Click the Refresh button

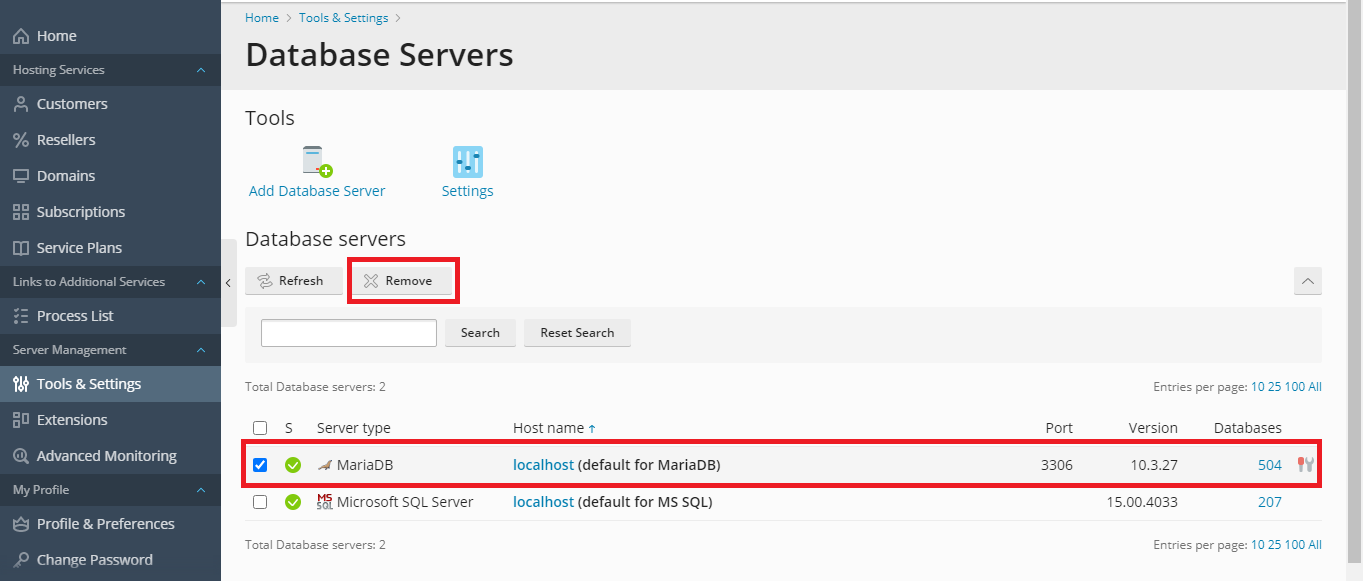pos(293,281)
